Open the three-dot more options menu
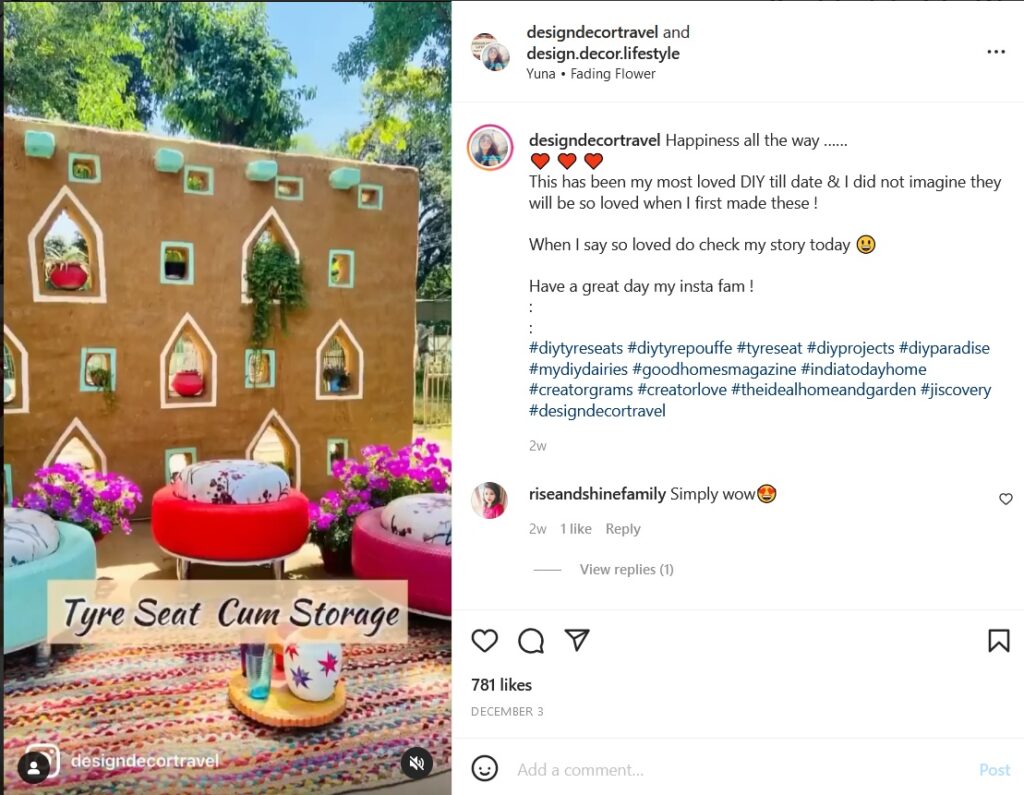The height and width of the screenshot is (795, 1024). [x=996, y=52]
